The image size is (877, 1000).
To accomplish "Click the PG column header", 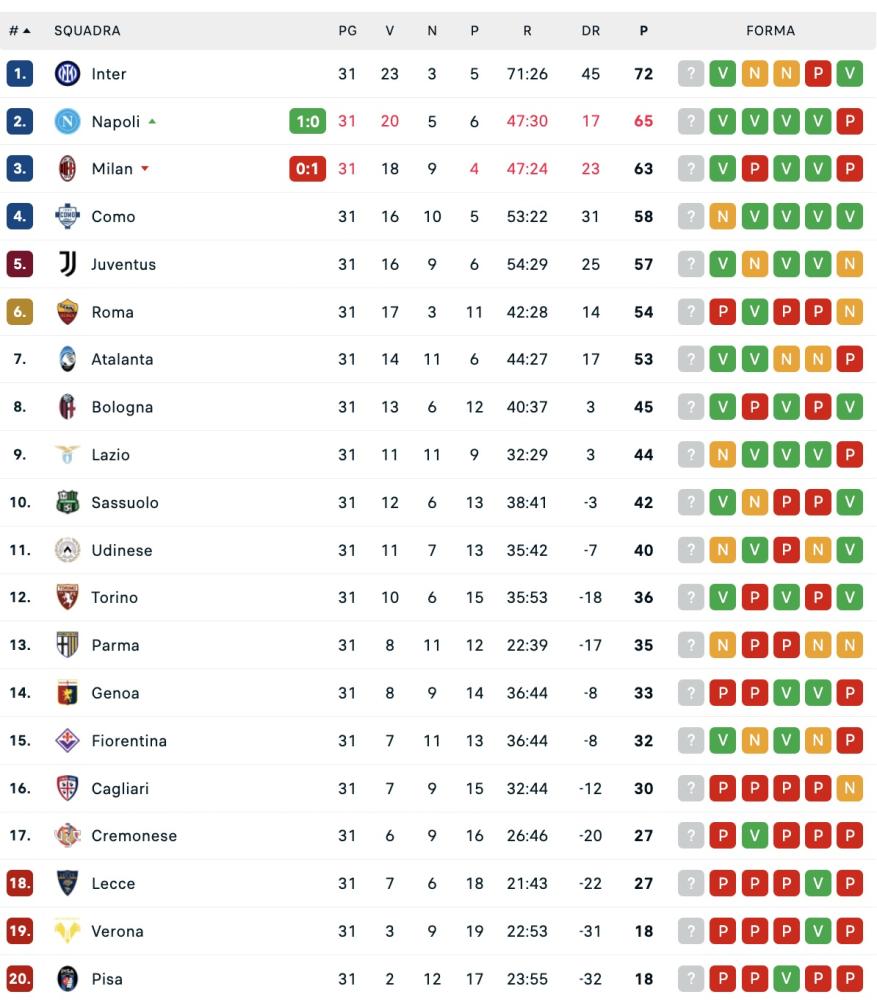I will tap(347, 31).
